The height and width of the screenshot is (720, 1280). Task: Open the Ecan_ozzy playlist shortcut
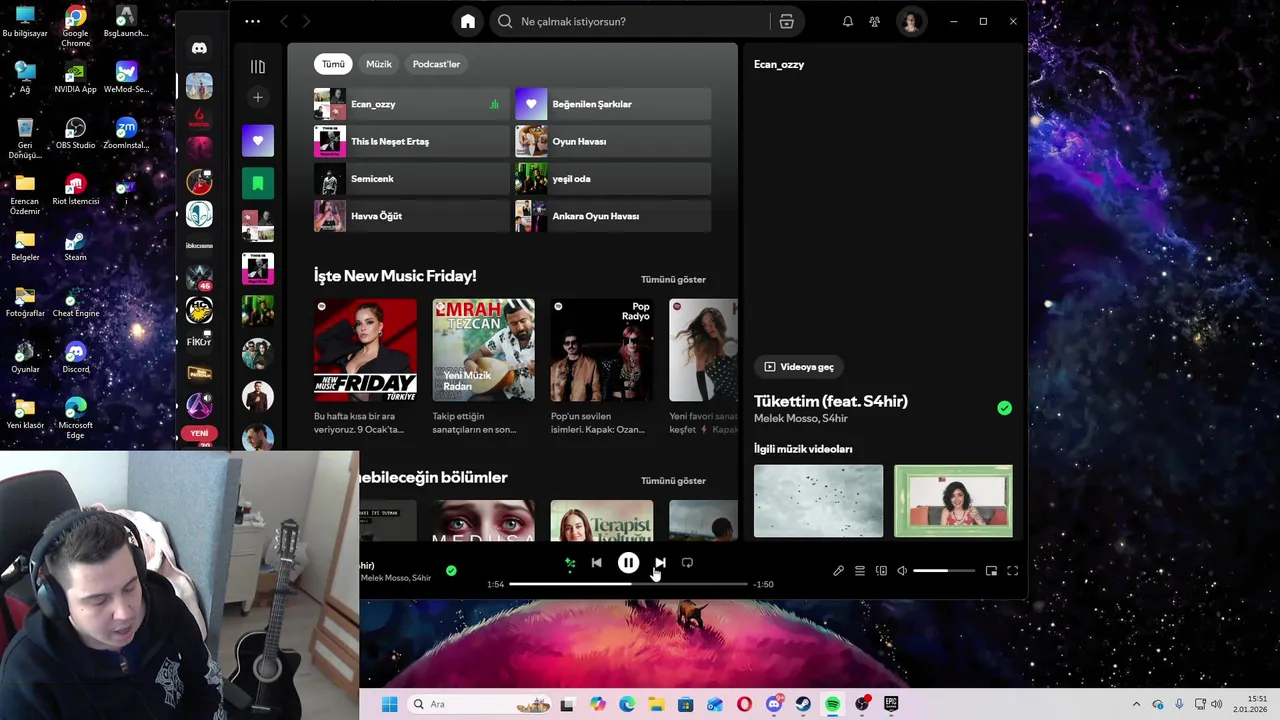(411, 104)
